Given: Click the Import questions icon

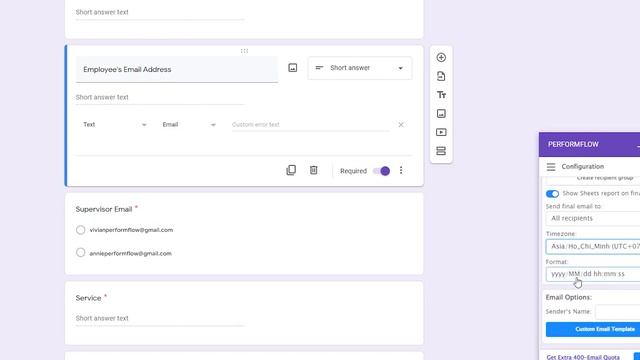Looking at the screenshot, I should (x=441, y=76).
